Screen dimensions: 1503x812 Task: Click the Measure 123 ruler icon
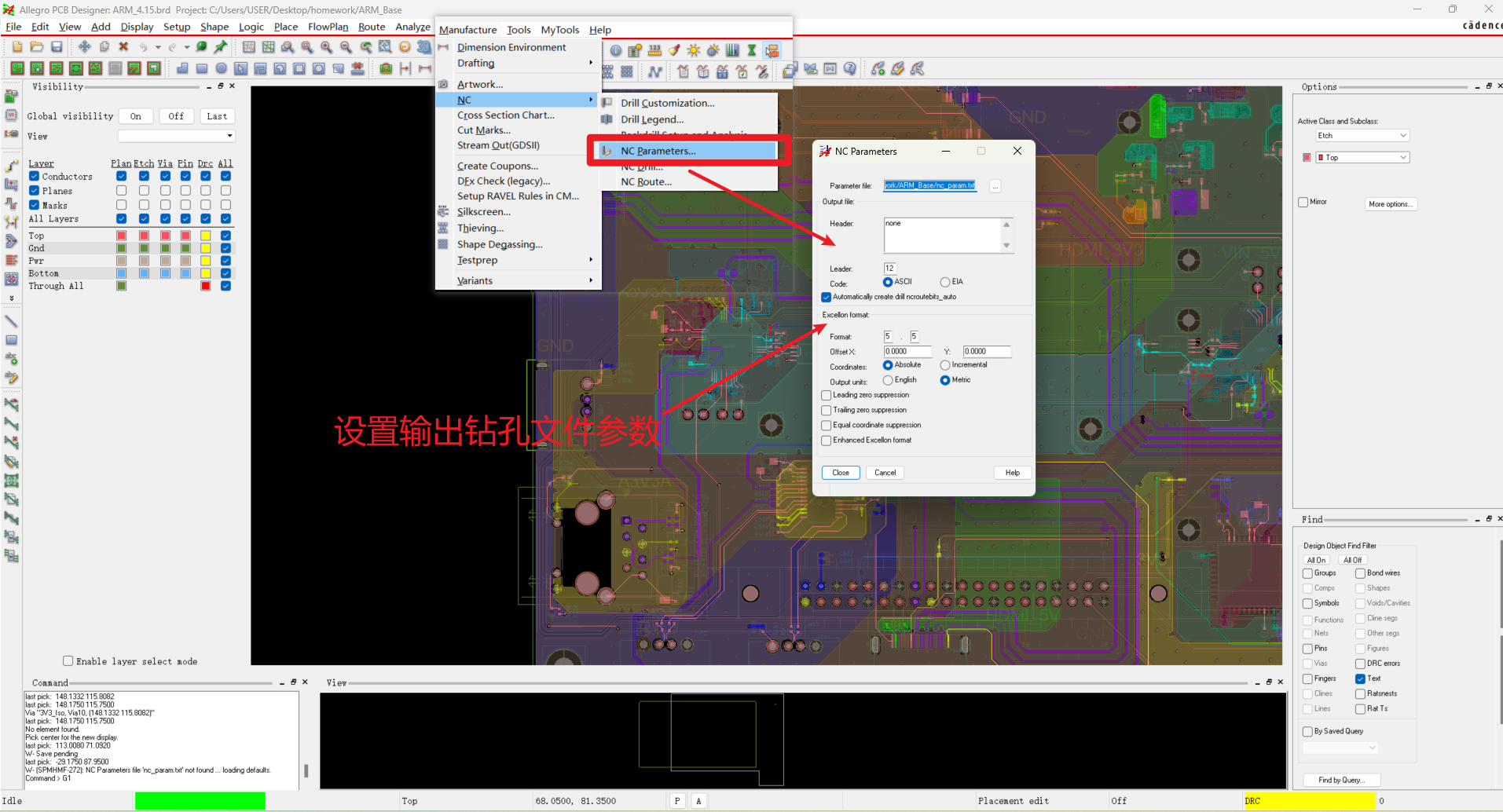click(654, 50)
